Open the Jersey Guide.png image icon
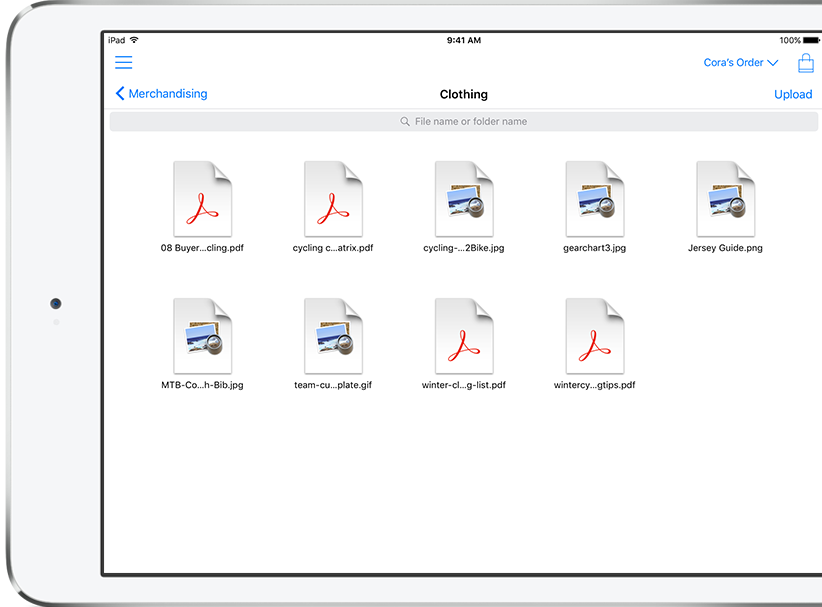822x607 pixels. coord(726,199)
